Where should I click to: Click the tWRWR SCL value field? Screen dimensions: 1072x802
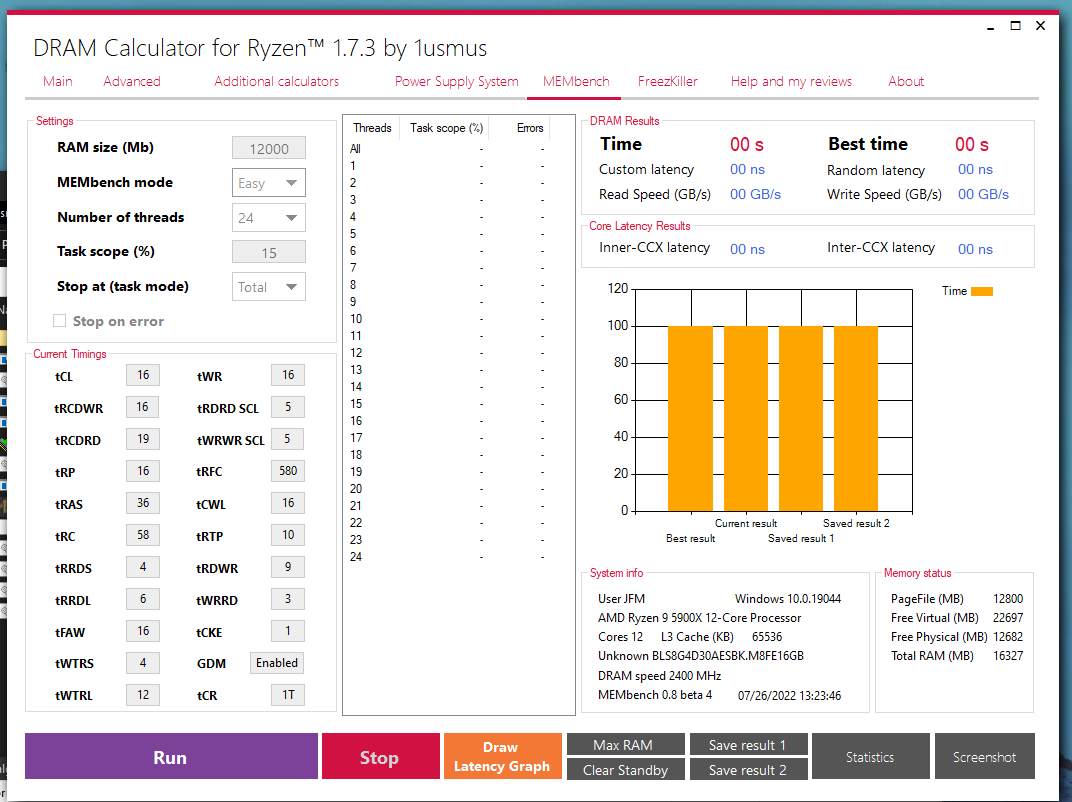point(288,439)
